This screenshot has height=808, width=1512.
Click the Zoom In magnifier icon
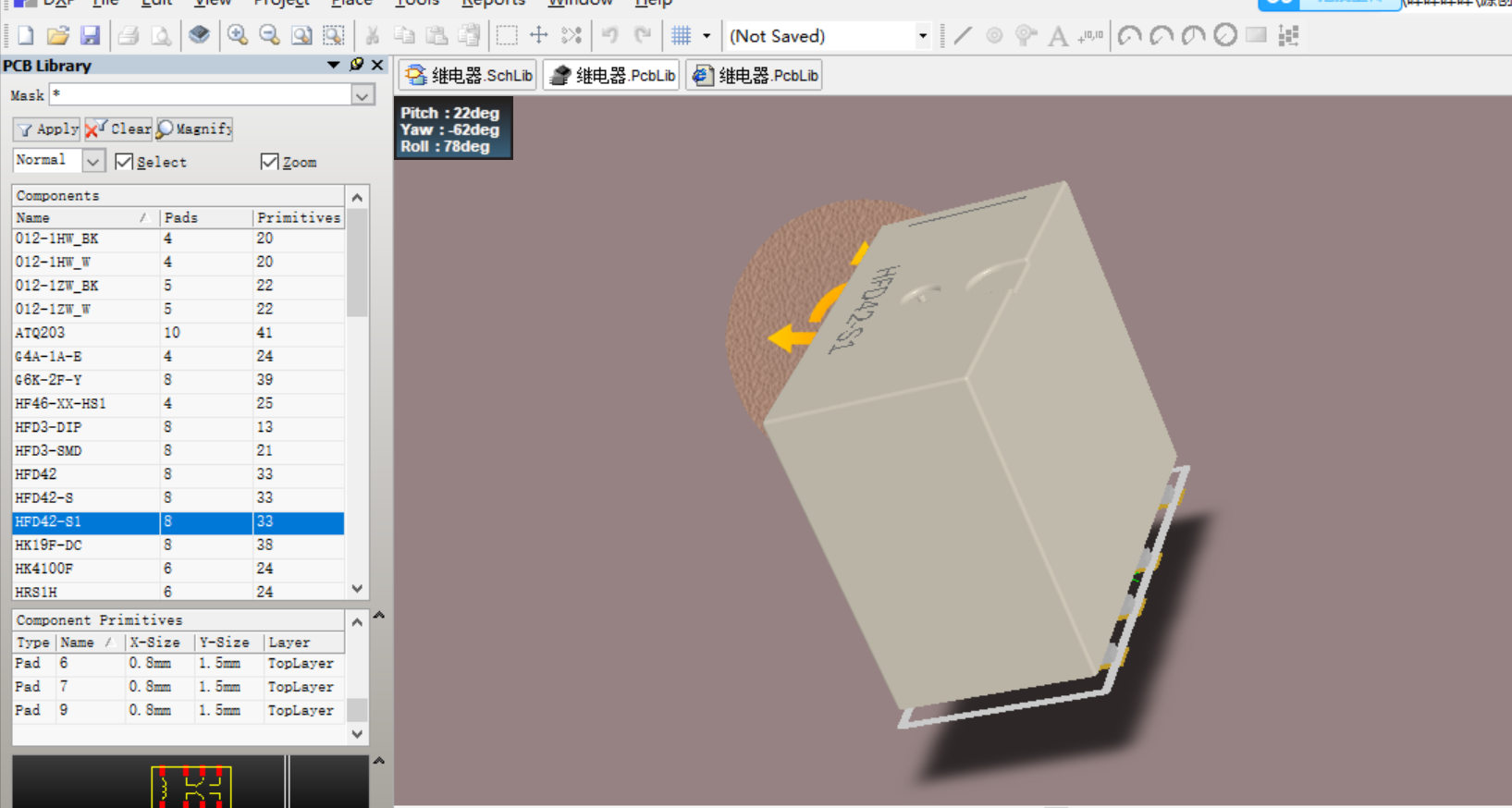pos(238,36)
